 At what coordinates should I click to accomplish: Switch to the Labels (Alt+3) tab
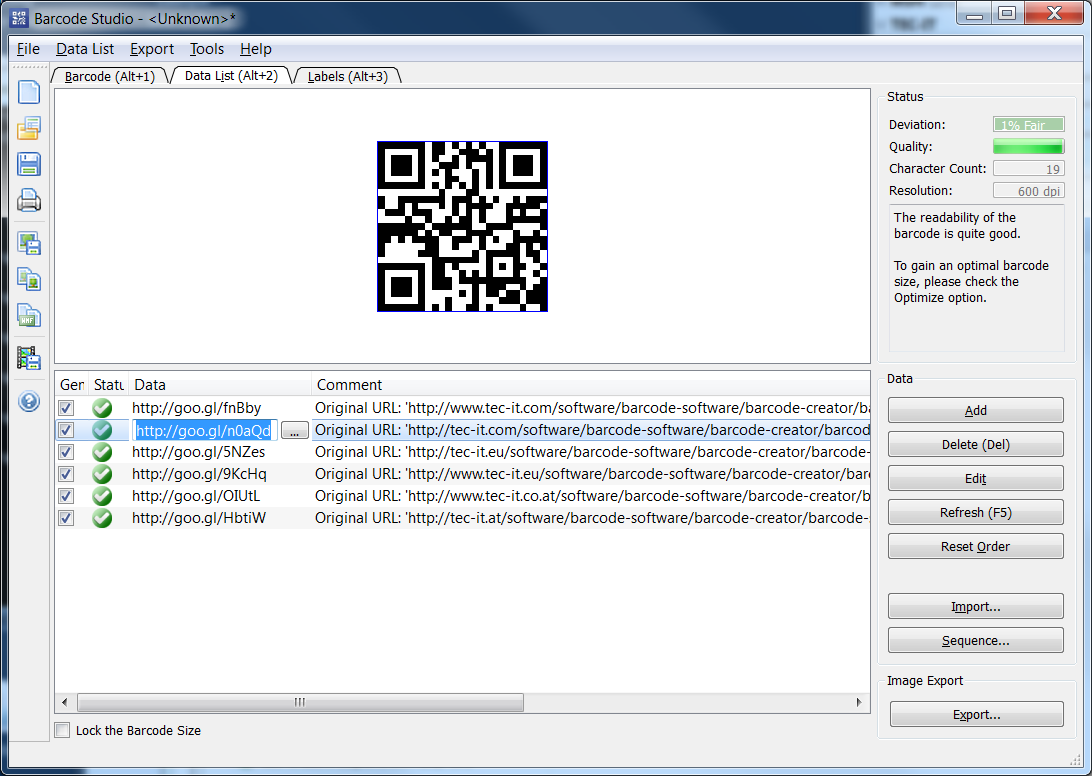point(348,76)
